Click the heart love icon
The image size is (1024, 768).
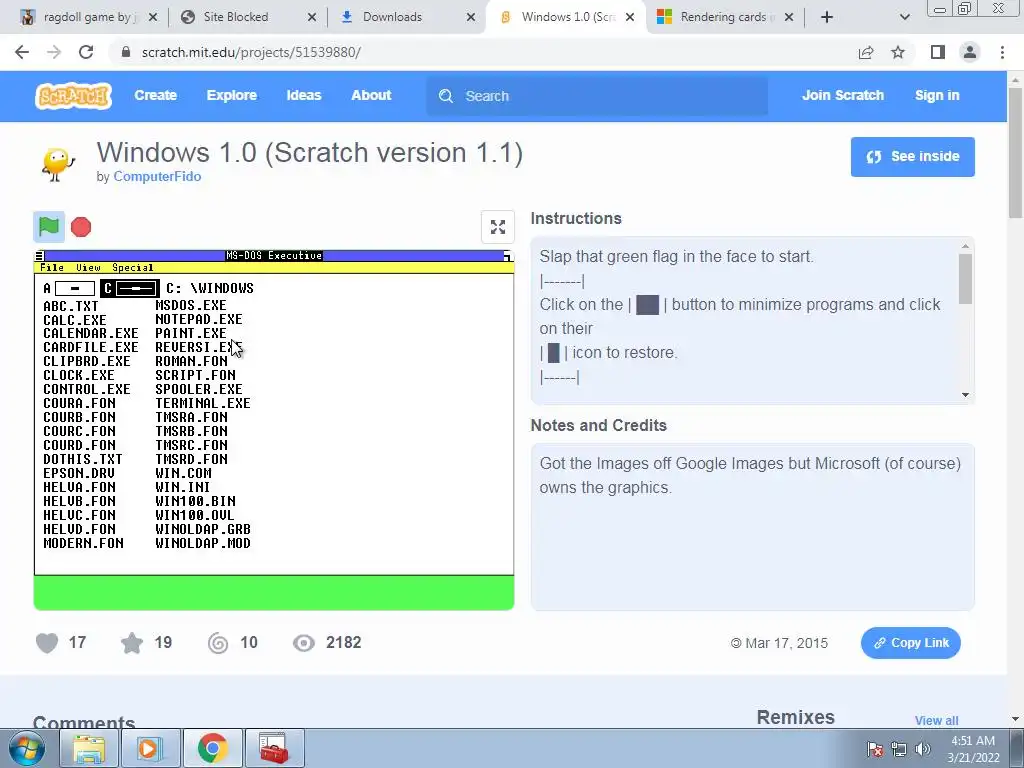[47, 643]
